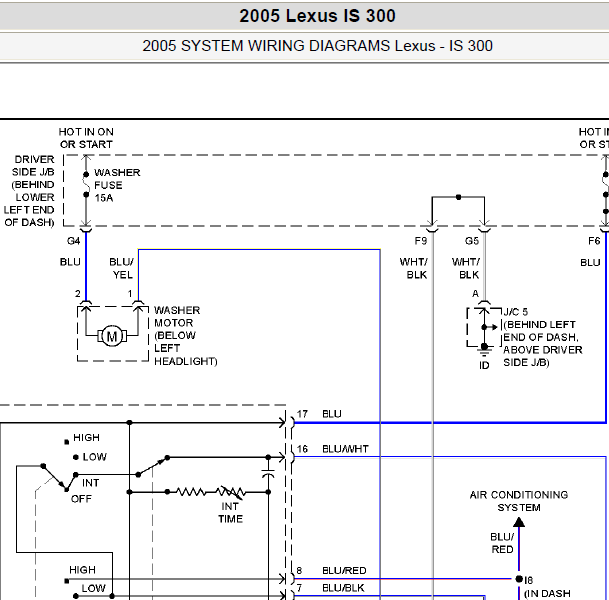Image resolution: width=609 pixels, height=600 pixels.
Task: Click the washer fuse symbol
Action: coord(86,184)
